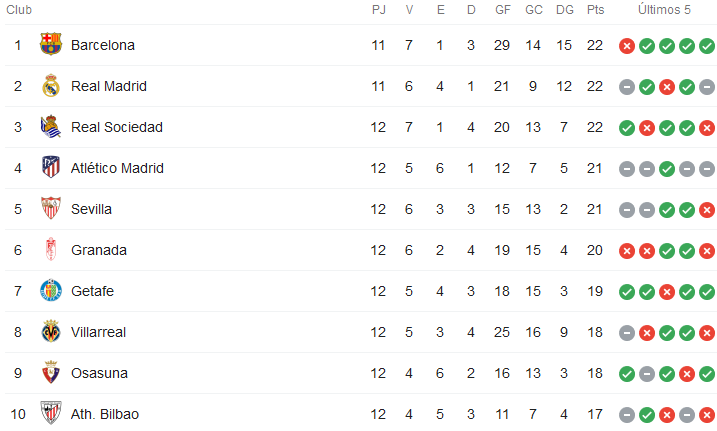Click the Real Madrid crest icon
Viewport: 717px width, 431px height.
coord(51,86)
